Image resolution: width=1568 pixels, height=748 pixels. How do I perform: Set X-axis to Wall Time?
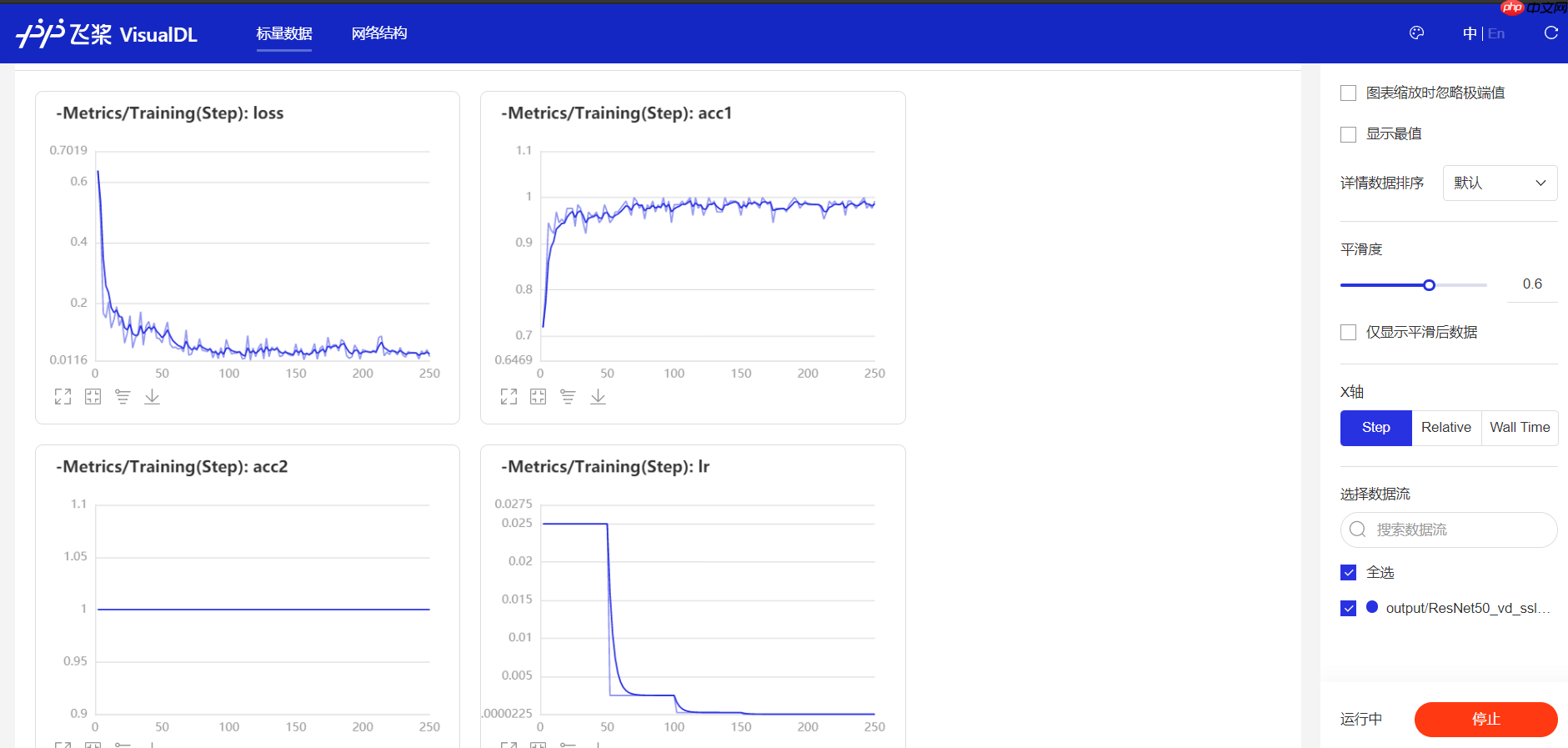tap(1520, 428)
